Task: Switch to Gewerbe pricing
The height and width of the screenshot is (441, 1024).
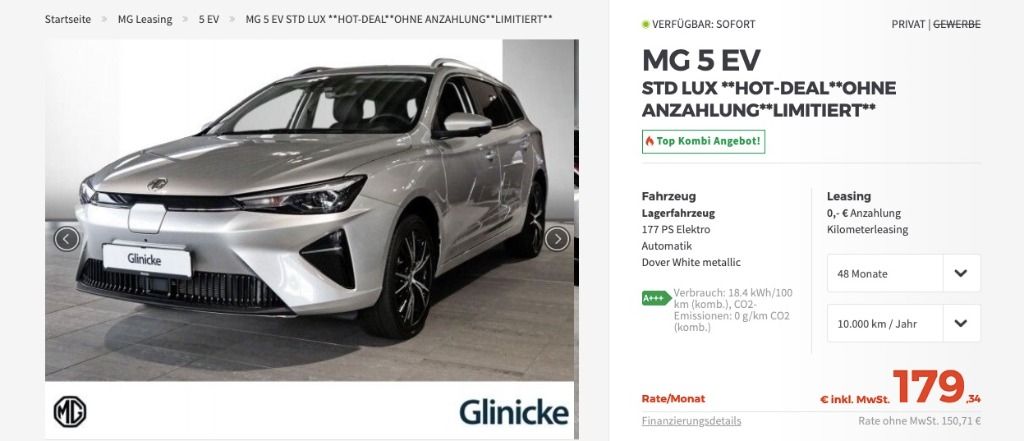Action: coord(957,24)
